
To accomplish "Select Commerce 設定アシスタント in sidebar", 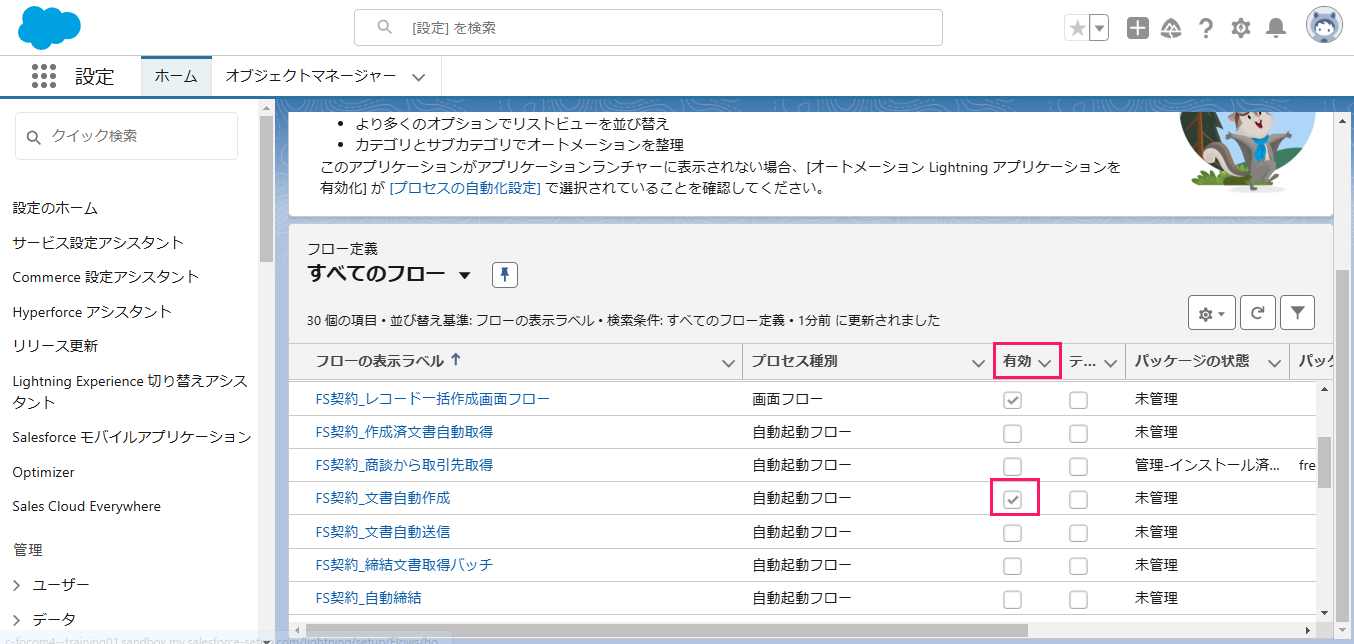I will tap(106, 276).
